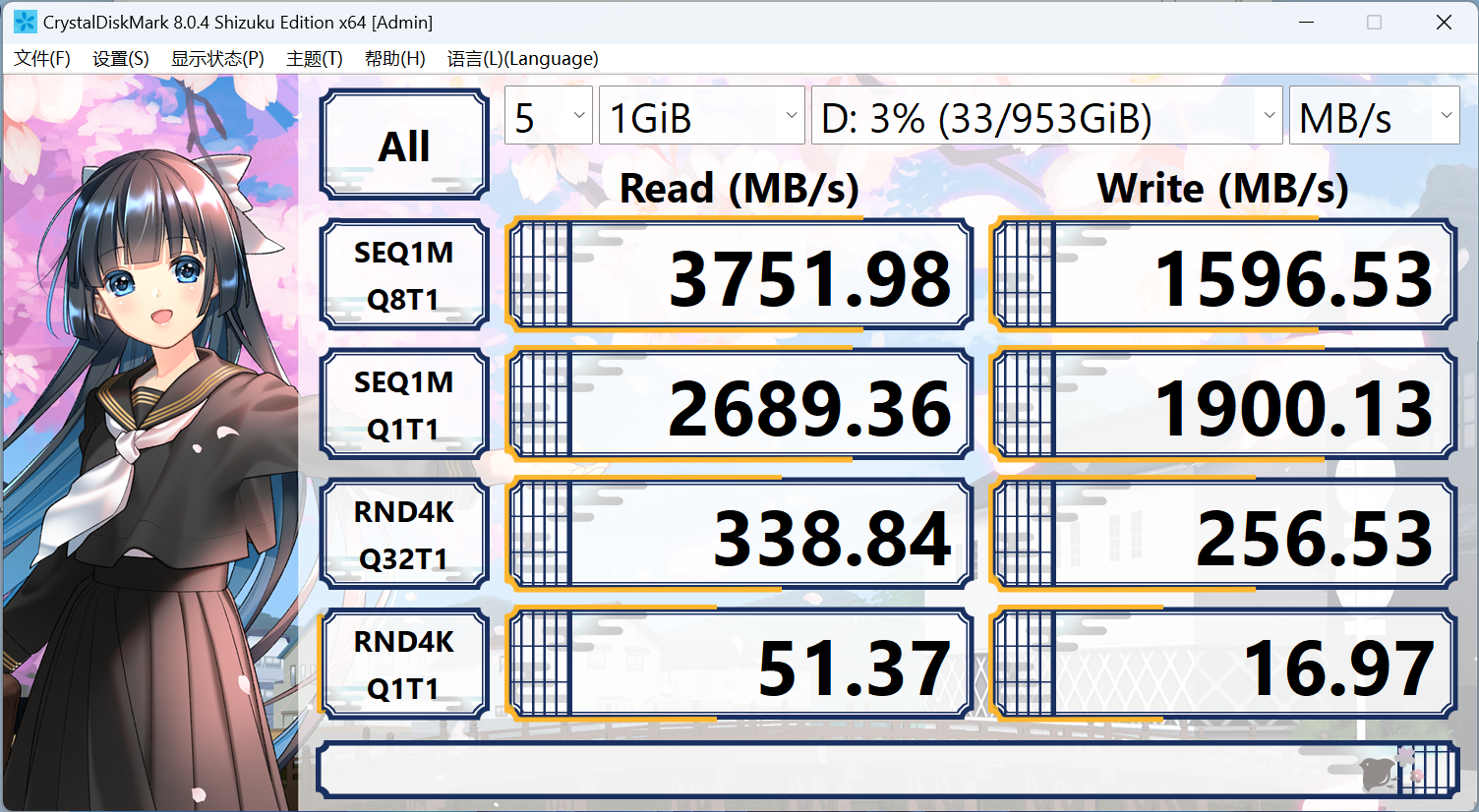Screen dimensions: 1479x812
Task: Click the Write (MB/s) column header
Action: point(1223,188)
